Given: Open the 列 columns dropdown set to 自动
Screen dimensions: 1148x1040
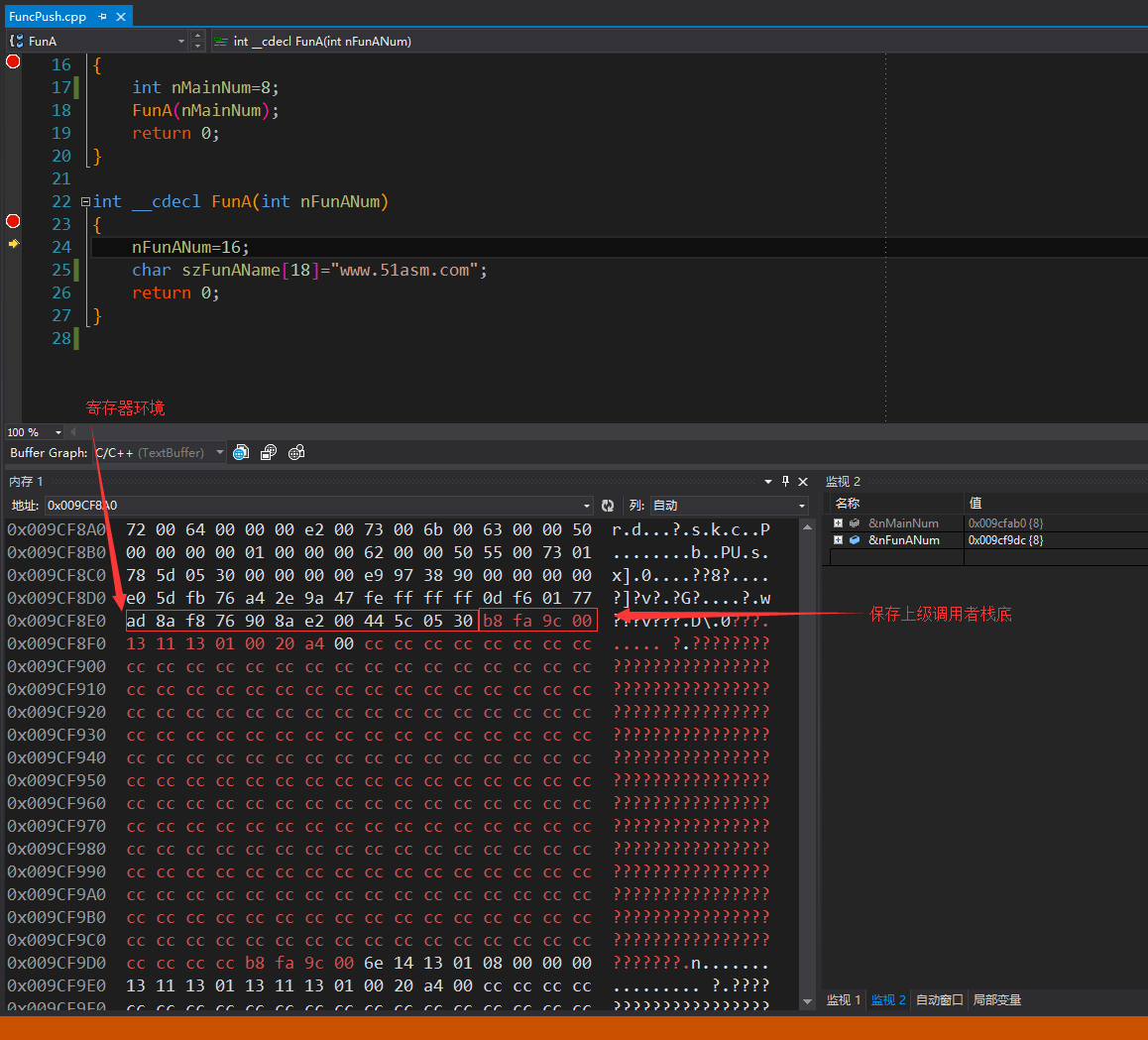Looking at the screenshot, I should click(802, 506).
